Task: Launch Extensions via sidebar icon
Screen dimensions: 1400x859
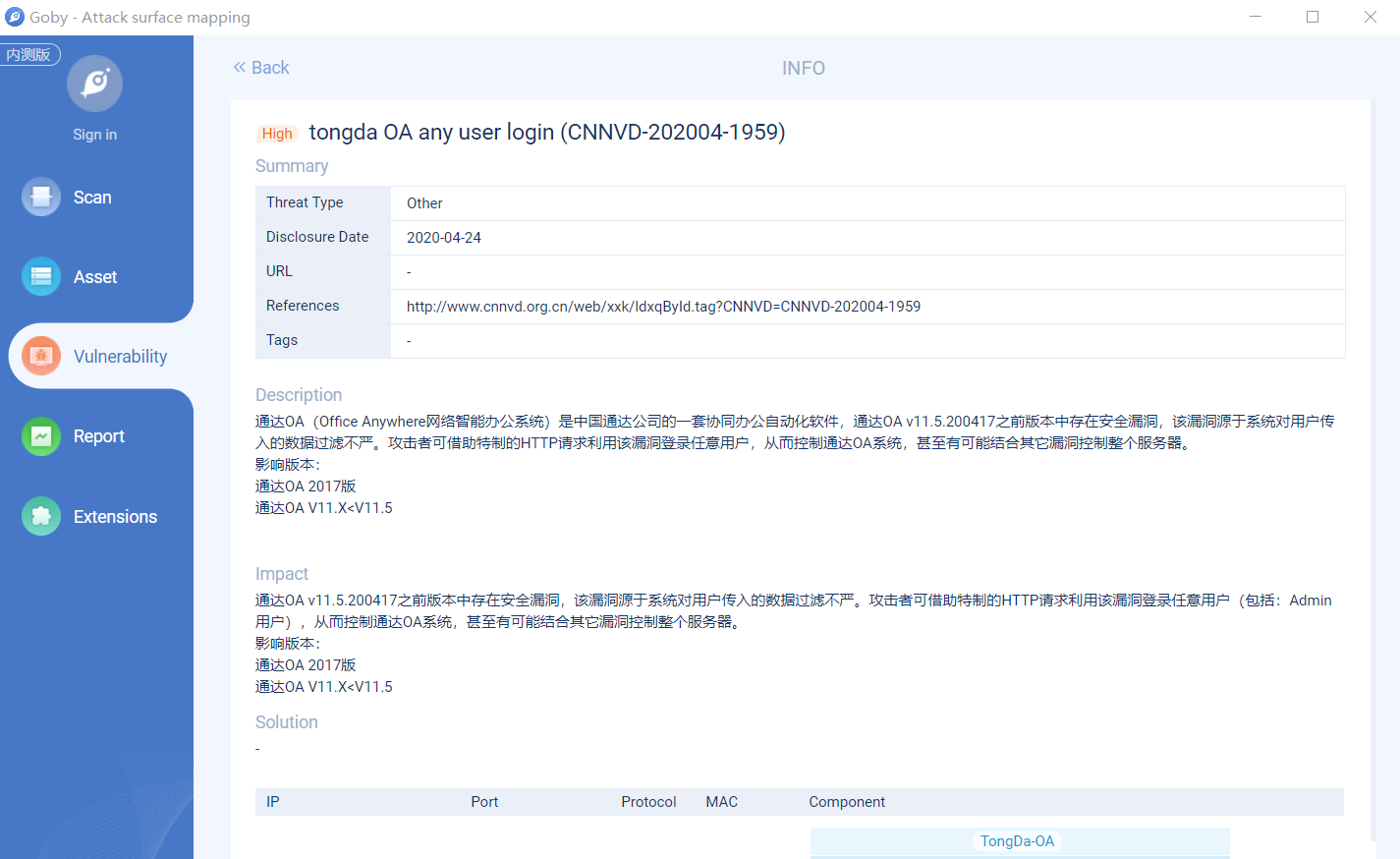Action: point(41,516)
